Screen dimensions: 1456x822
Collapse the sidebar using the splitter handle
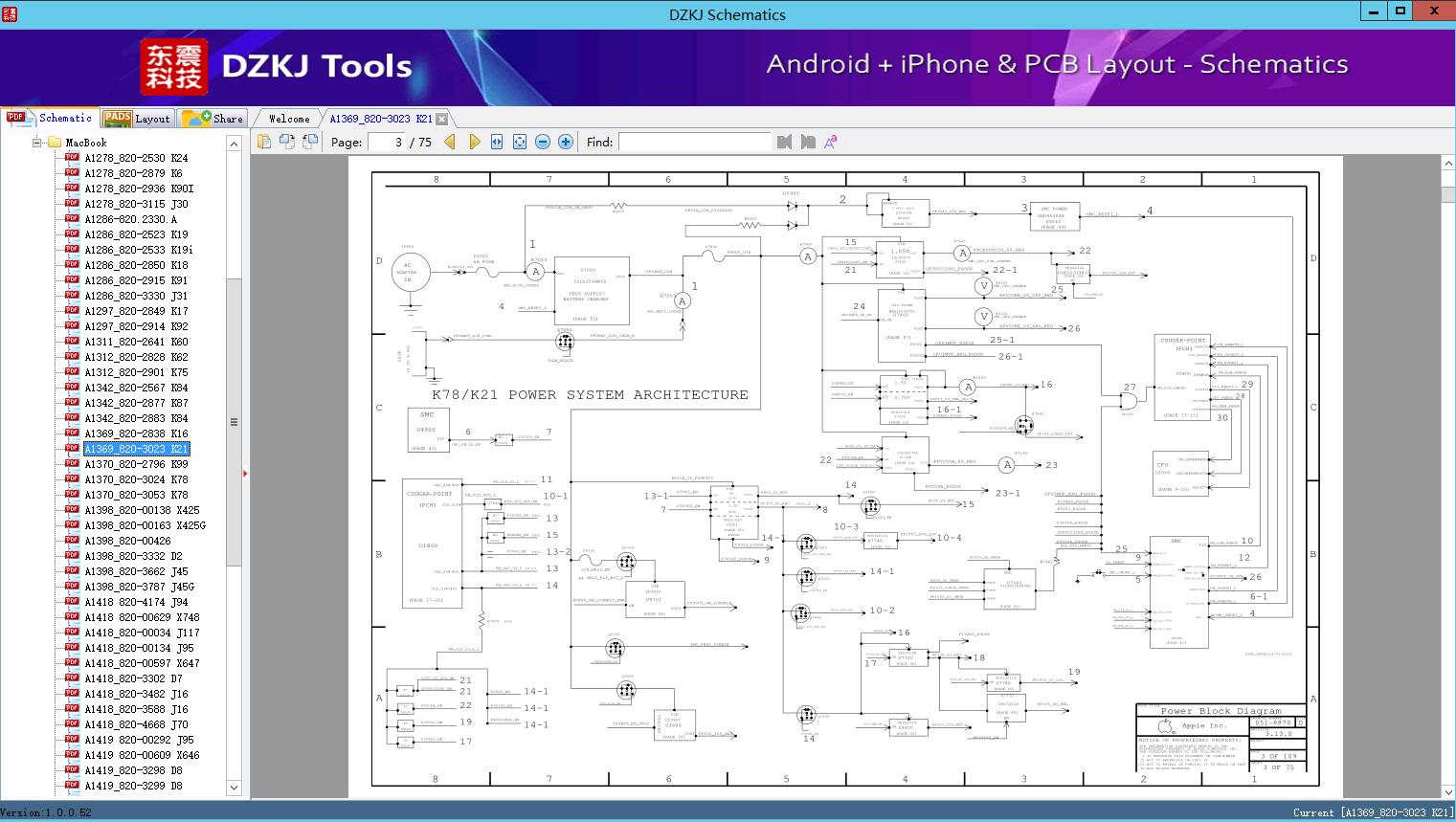[x=234, y=420]
